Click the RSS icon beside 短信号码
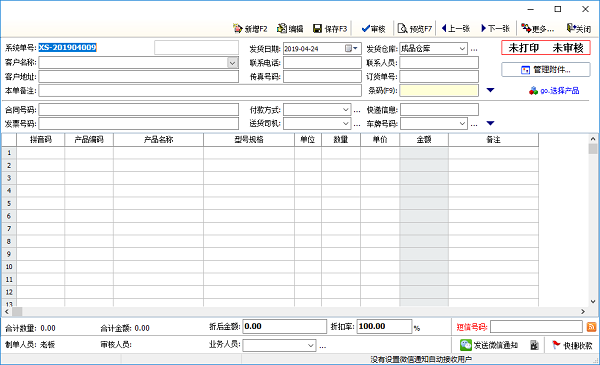Image resolution: width=600 pixels, height=365 pixels. click(591, 327)
